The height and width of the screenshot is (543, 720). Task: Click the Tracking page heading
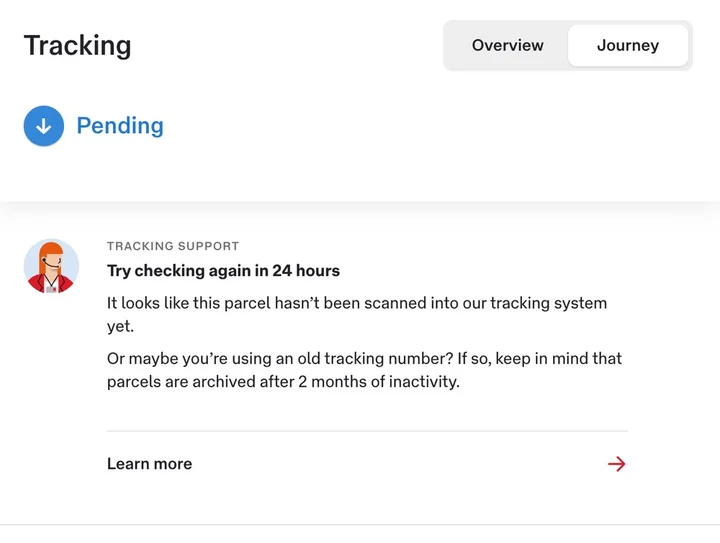pos(77,45)
